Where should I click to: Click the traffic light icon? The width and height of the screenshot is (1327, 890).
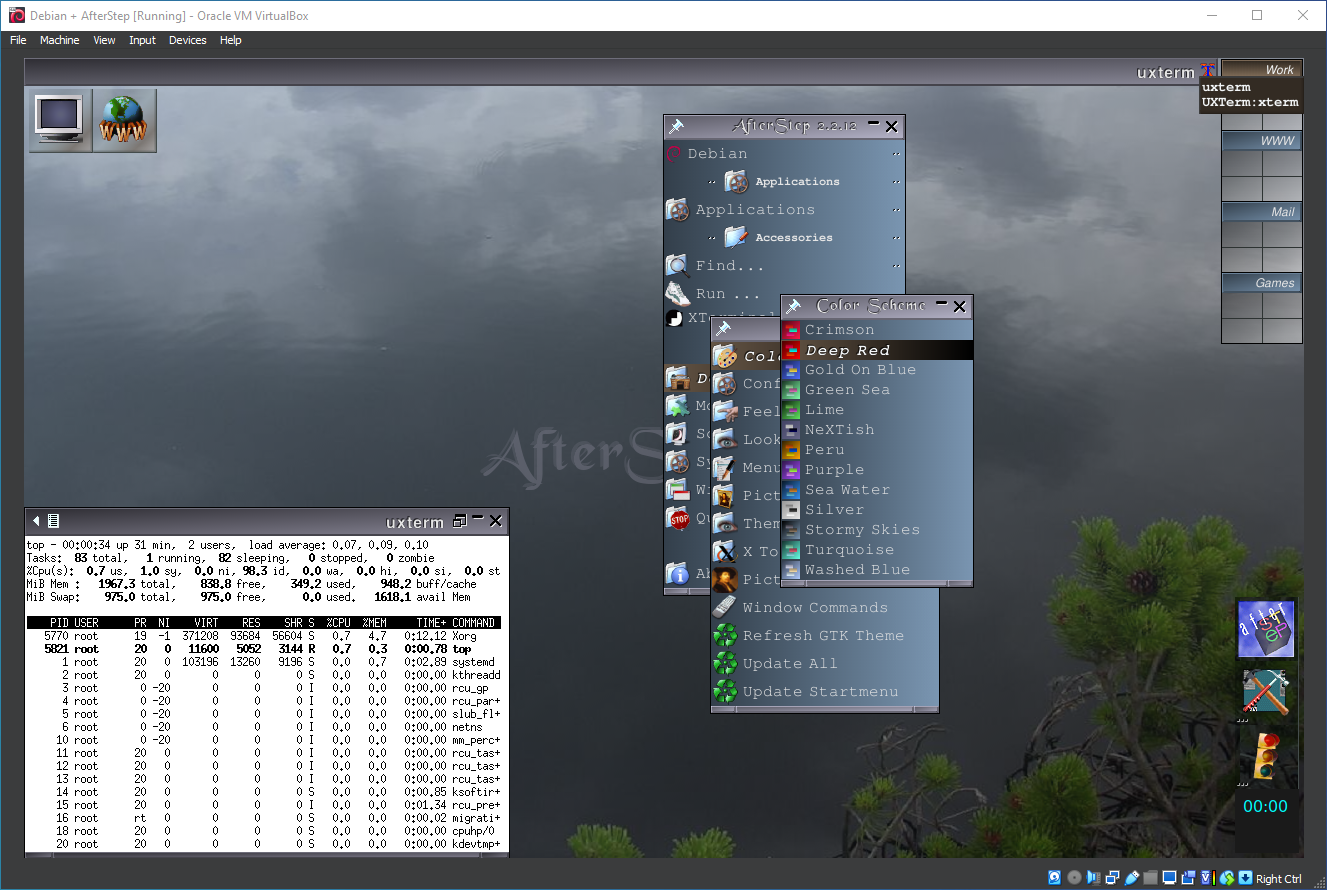1265,756
